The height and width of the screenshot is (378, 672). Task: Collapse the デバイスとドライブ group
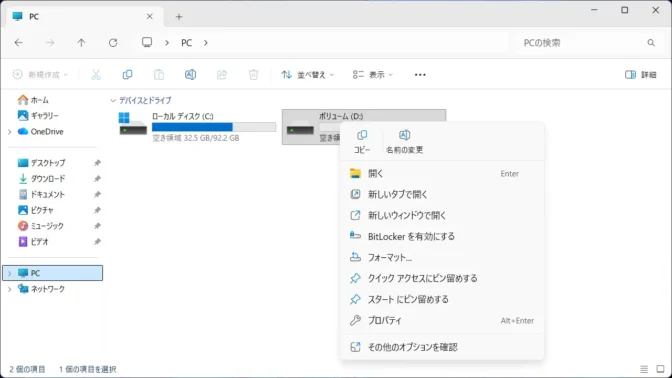point(113,100)
